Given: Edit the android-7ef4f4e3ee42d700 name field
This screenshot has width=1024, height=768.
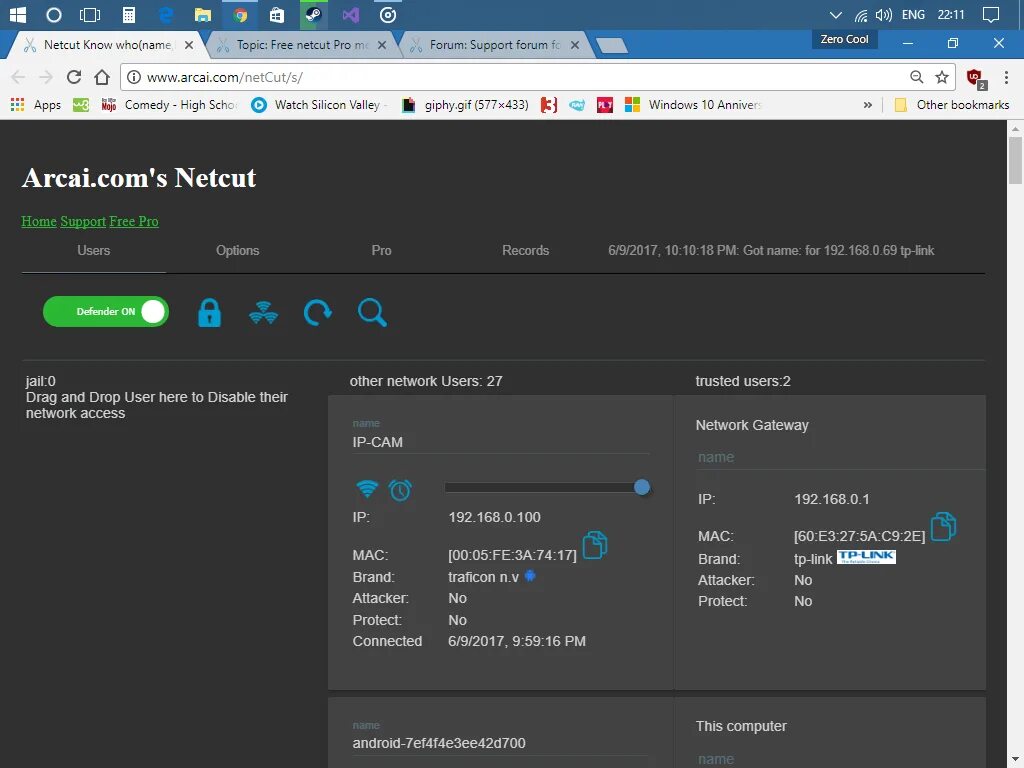Looking at the screenshot, I should pyautogui.click(x=500, y=743).
